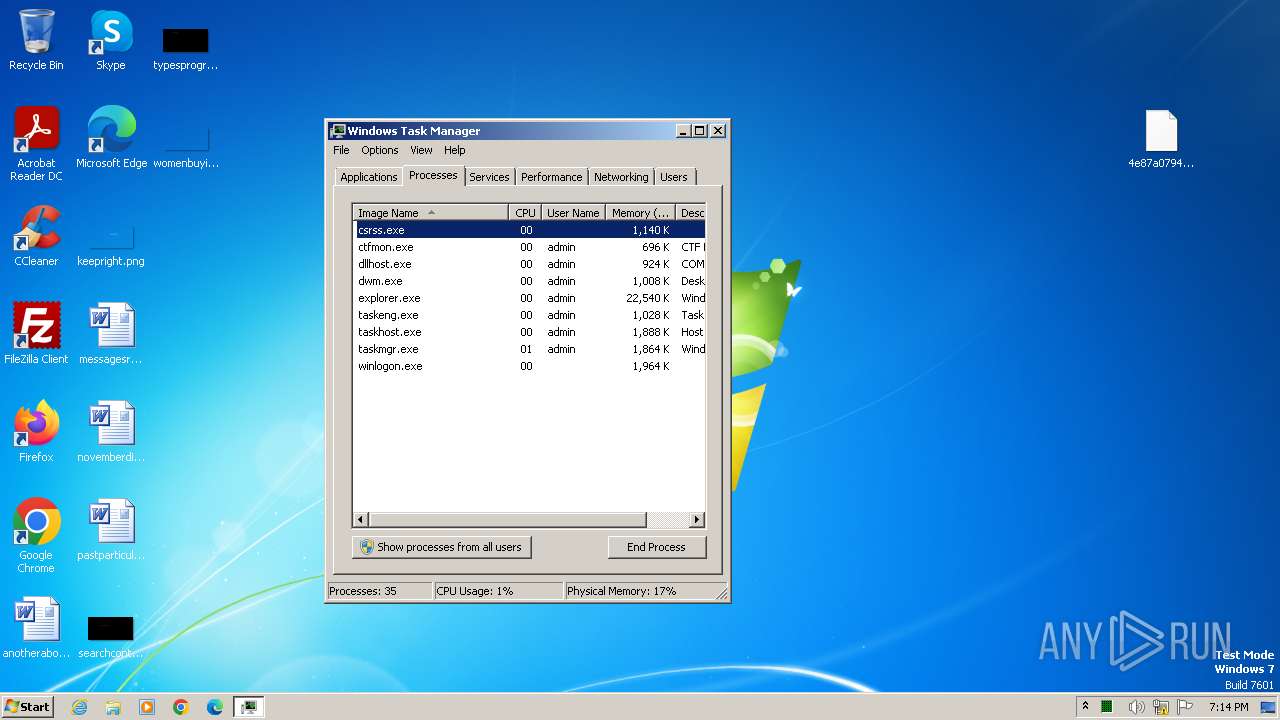This screenshot has width=1280, height=720.
Task: Switch to the Performance tab
Action: pyautogui.click(x=551, y=177)
